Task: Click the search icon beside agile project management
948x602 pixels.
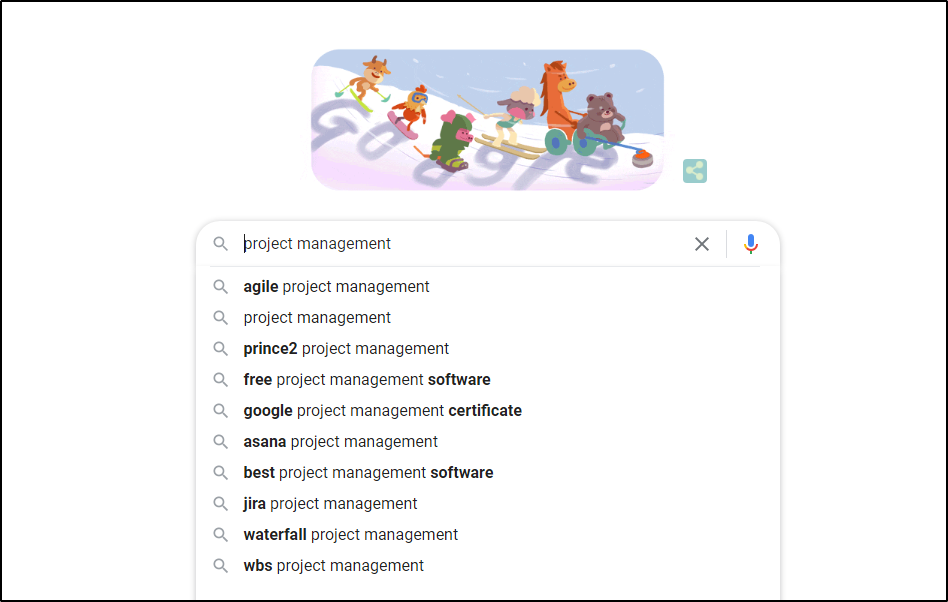Action: (x=221, y=287)
